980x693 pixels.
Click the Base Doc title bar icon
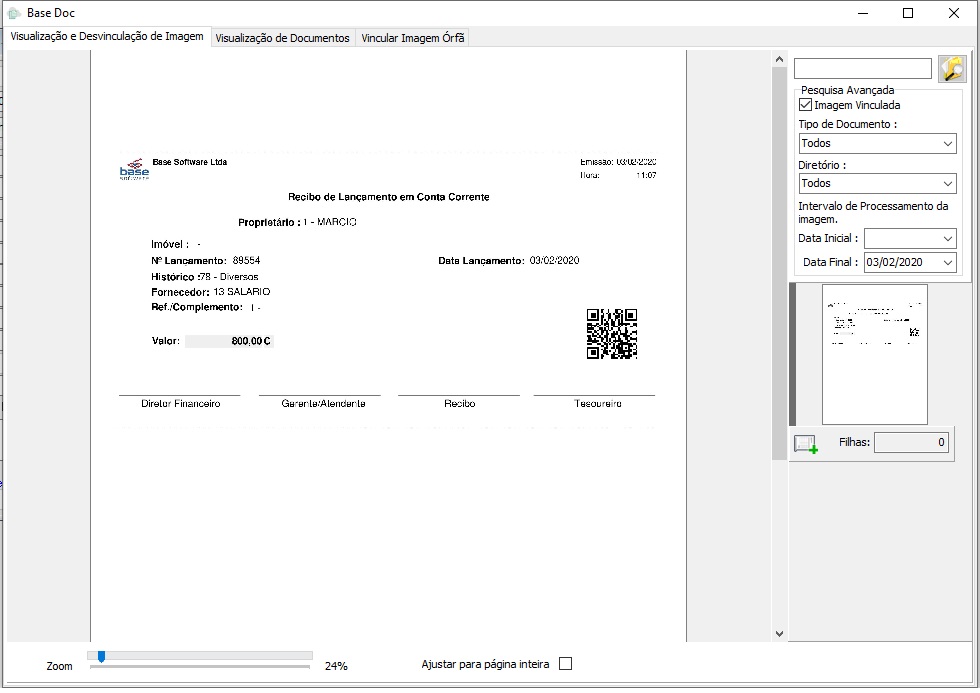14,13
